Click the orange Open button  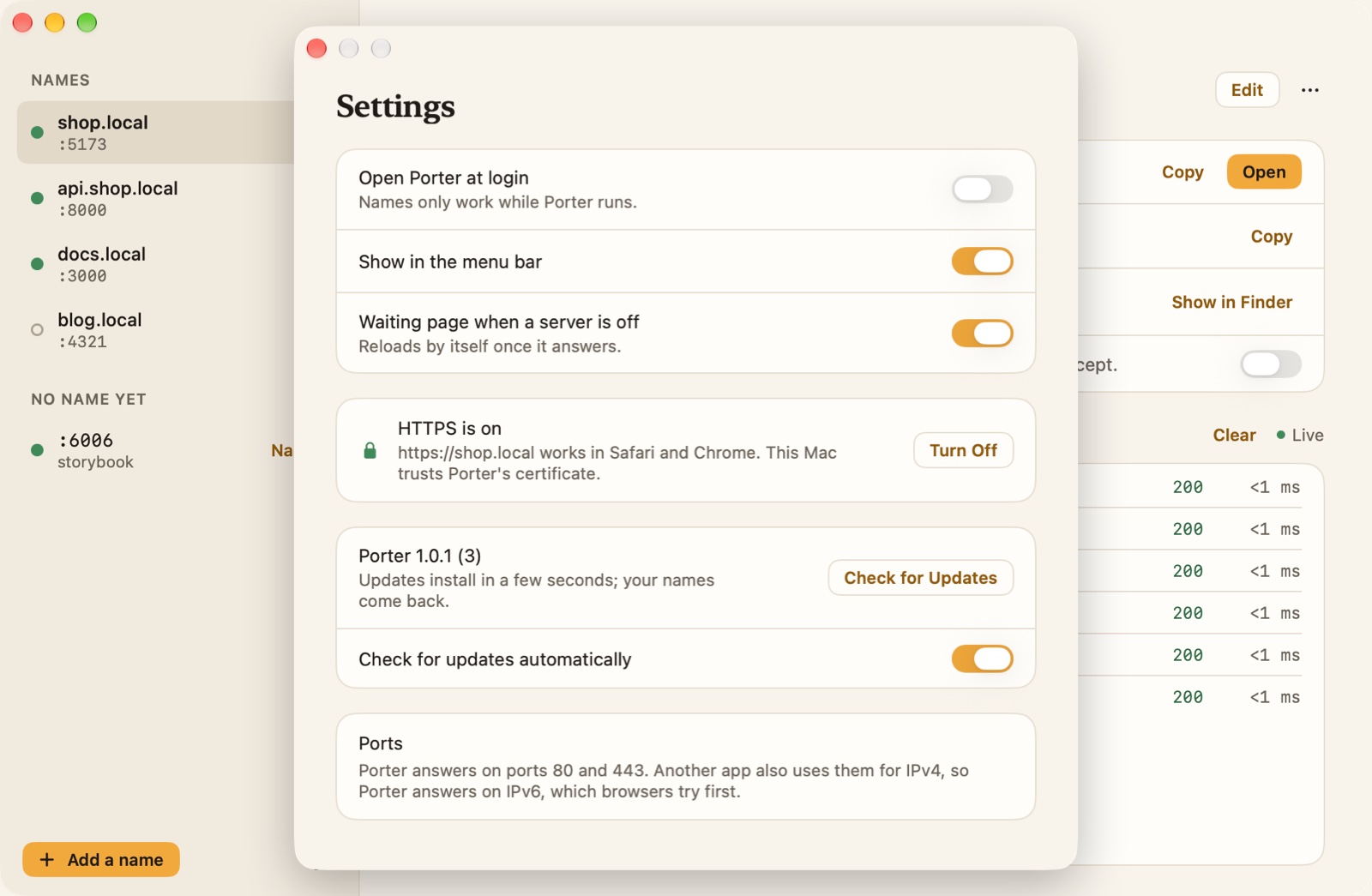pyautogui.click(x=1264, y=171)
